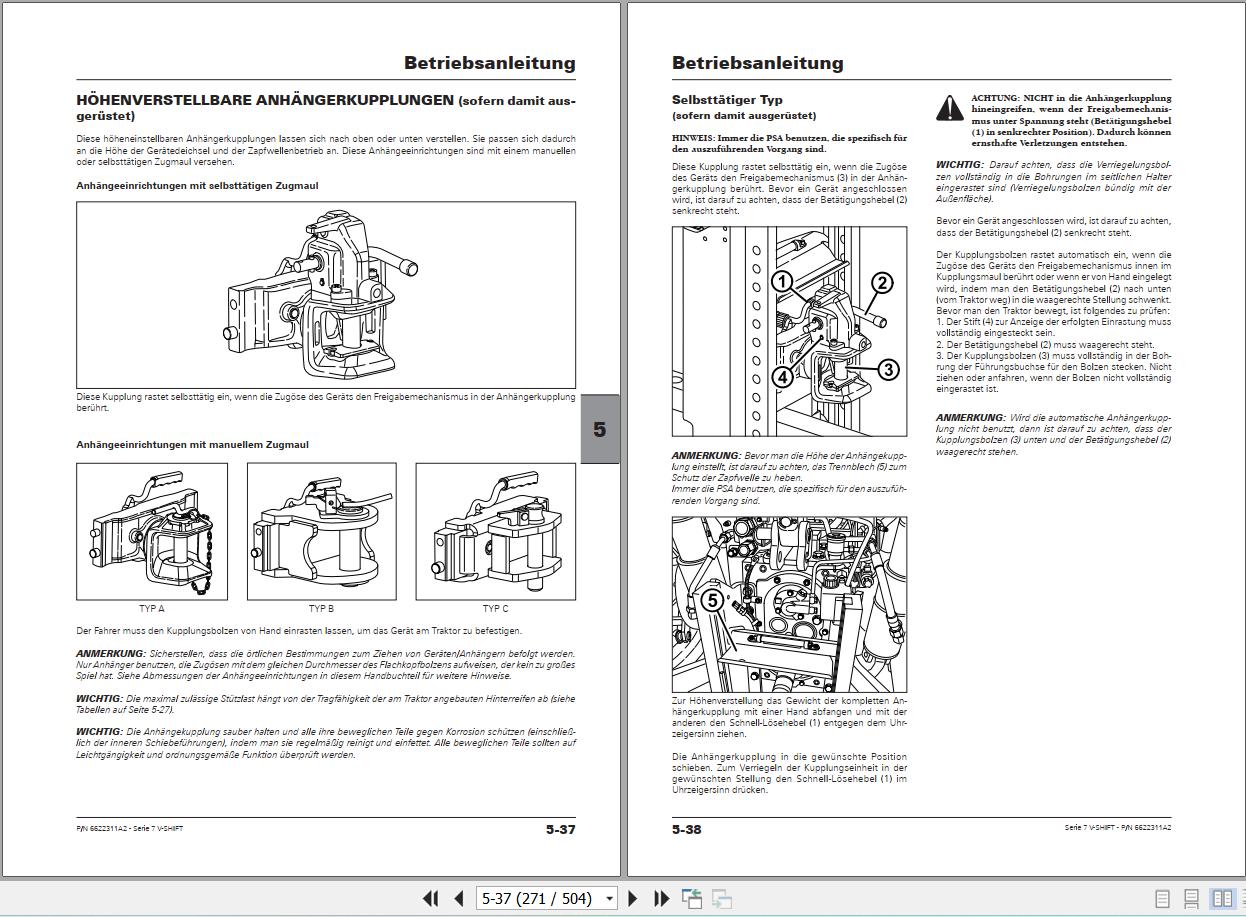Click the Betriebsanleitung header on the left page
Screen dimensions: 1246x917
tap(490, 63)
